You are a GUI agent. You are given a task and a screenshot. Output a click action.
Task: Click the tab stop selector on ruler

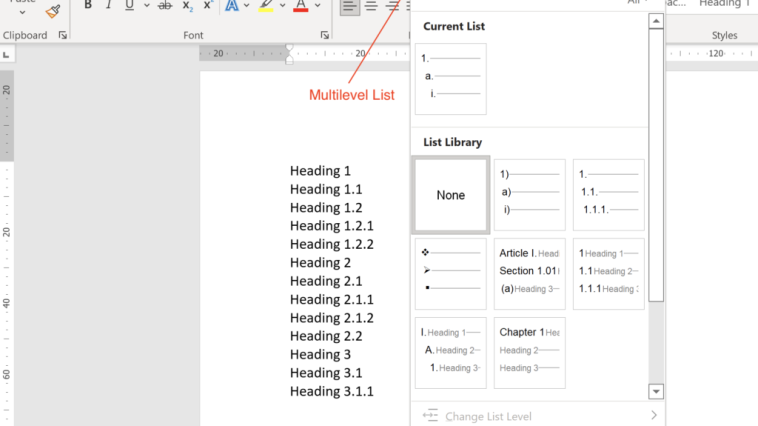[7, 55]
